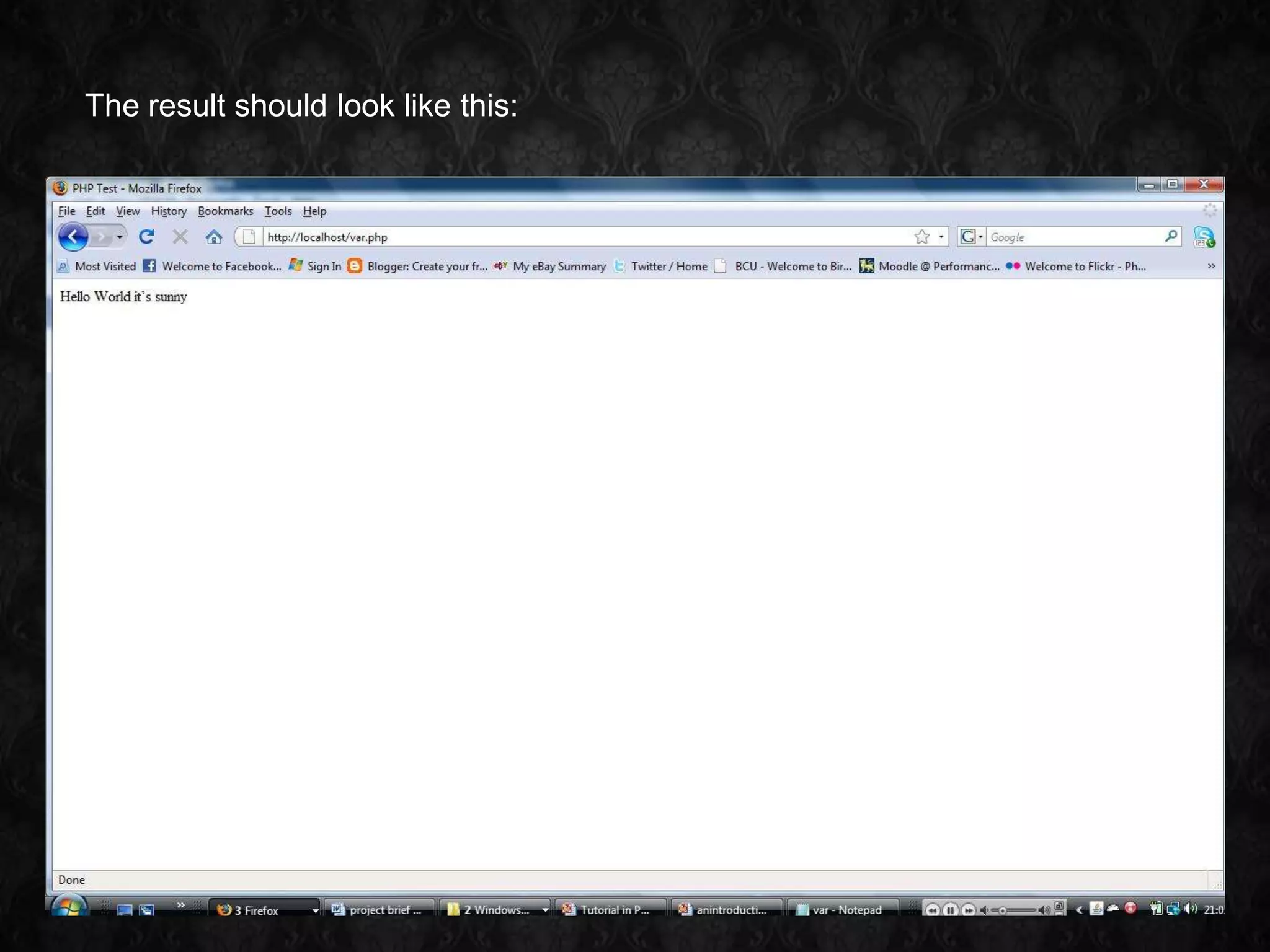Switch to var - Notepad taskbar button

[x=840, y=910]
